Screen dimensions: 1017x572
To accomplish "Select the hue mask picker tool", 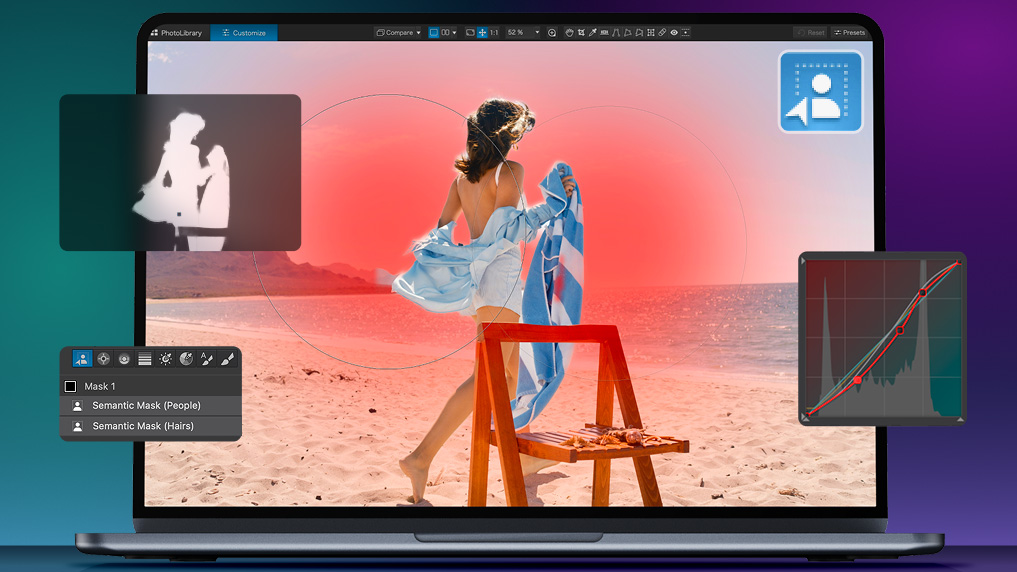I will pos(186,359).
